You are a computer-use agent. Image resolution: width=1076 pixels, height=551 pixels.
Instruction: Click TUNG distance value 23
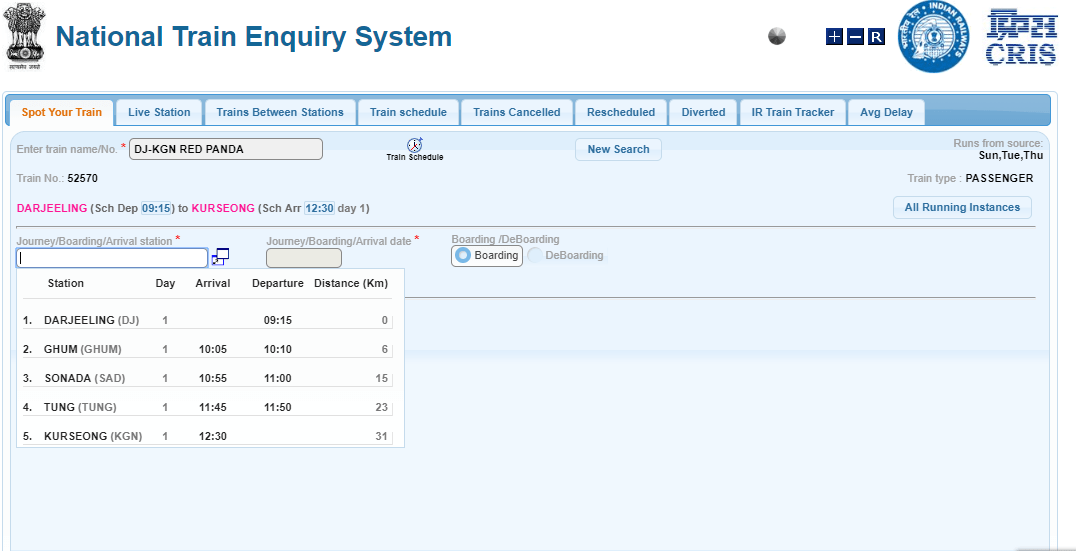[382, 408]
